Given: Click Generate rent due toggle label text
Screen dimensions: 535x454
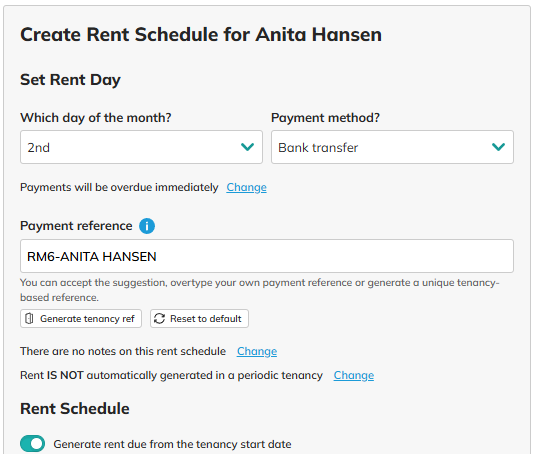Looking at the screenshot, I should click(172, 444).
